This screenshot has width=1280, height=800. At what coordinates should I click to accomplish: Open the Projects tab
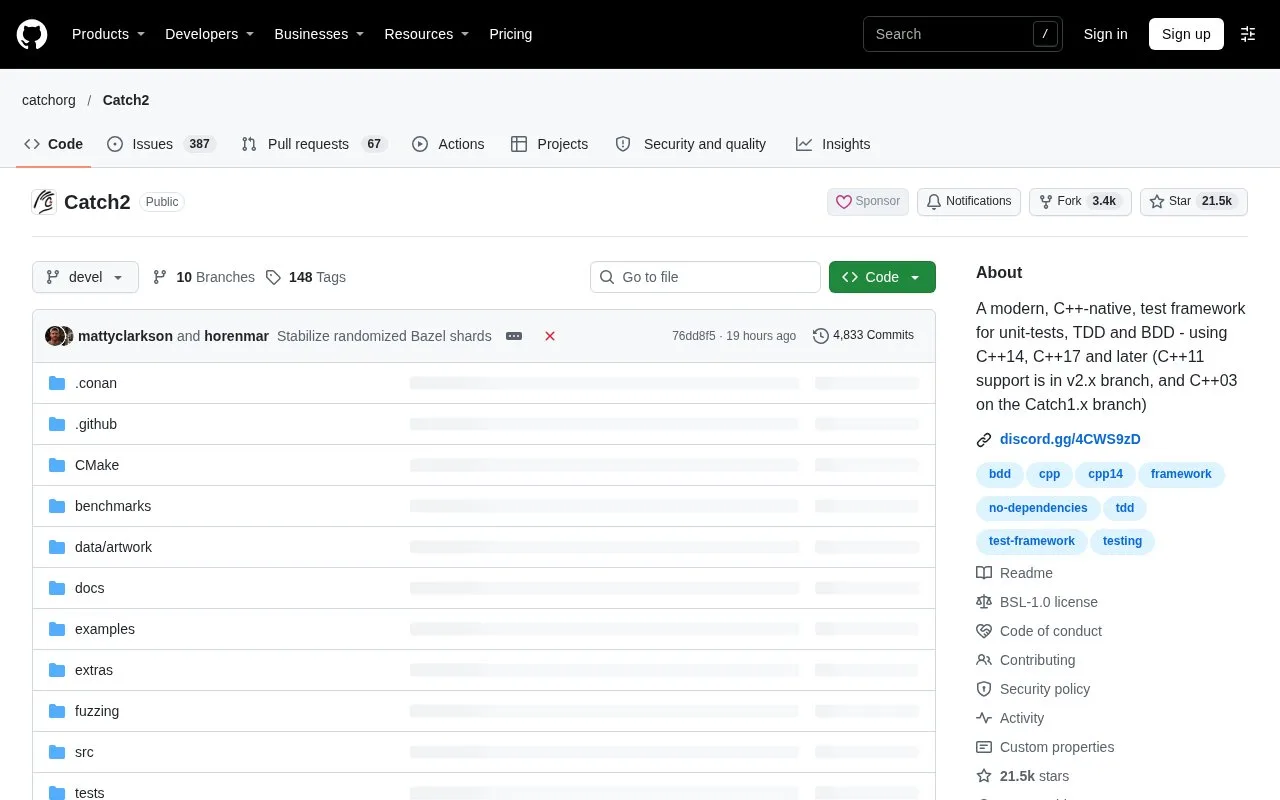click(549, 144)
